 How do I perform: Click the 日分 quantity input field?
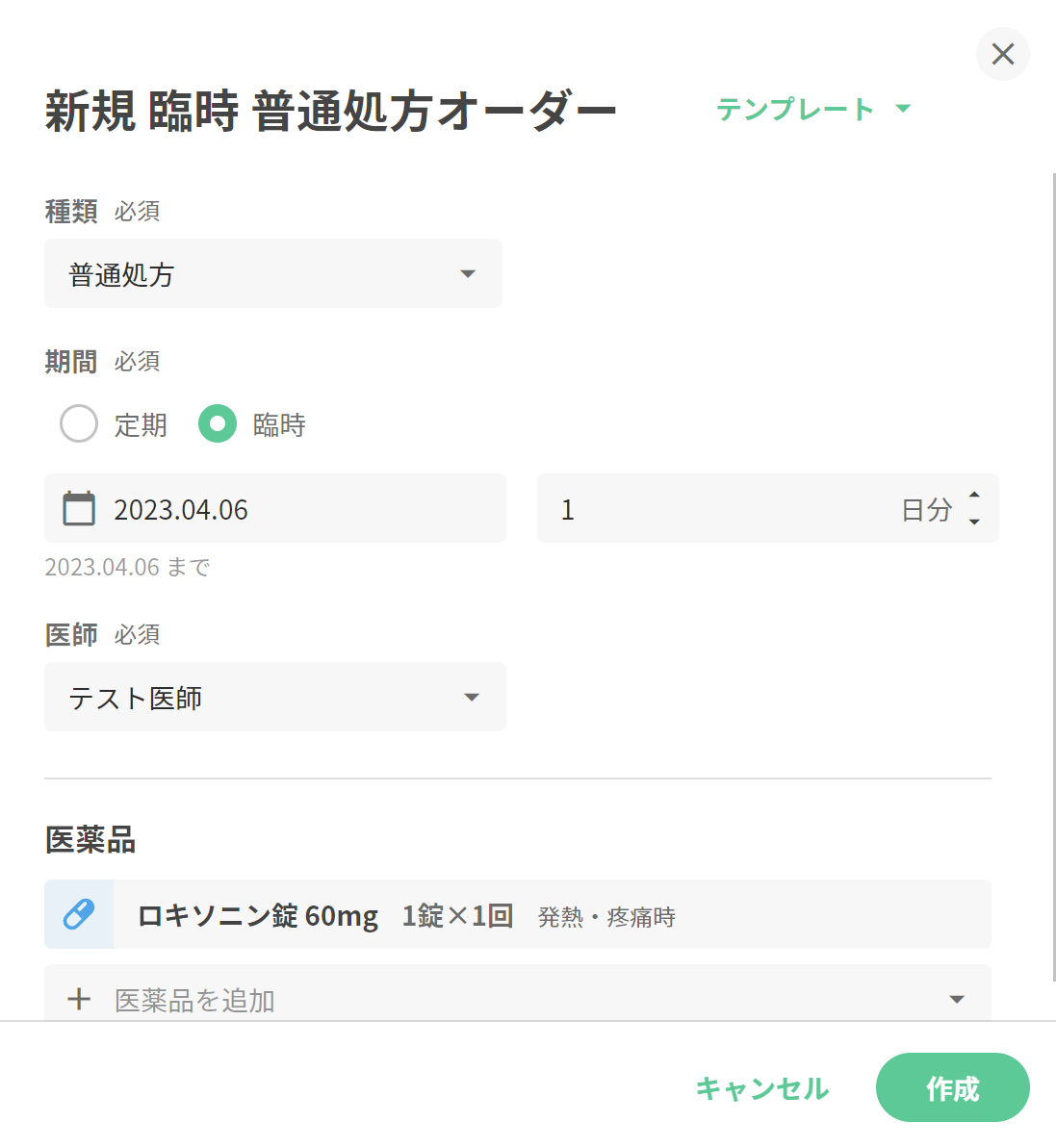722,508
